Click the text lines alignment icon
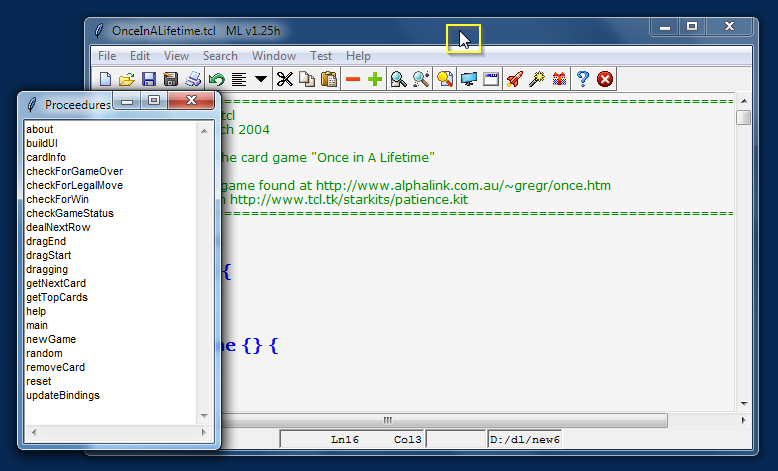Image resolution: width=778 pixels, height=471 pixels. click(x=239, y=79)
